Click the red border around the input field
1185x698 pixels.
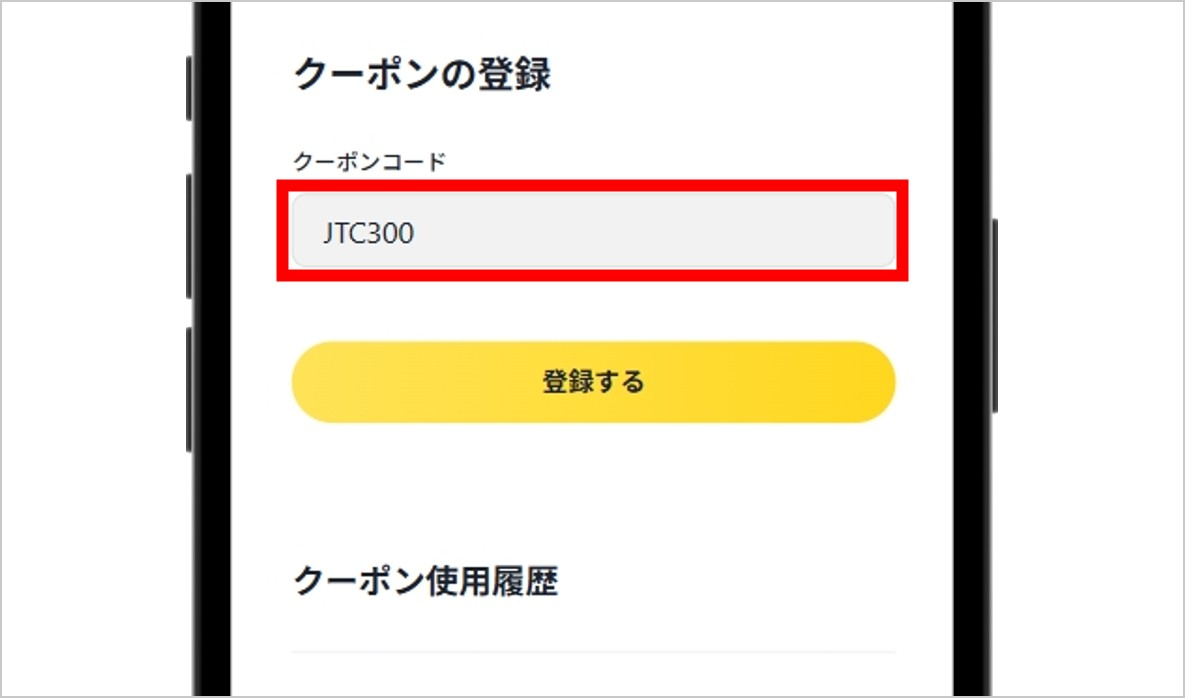point(594,188)
